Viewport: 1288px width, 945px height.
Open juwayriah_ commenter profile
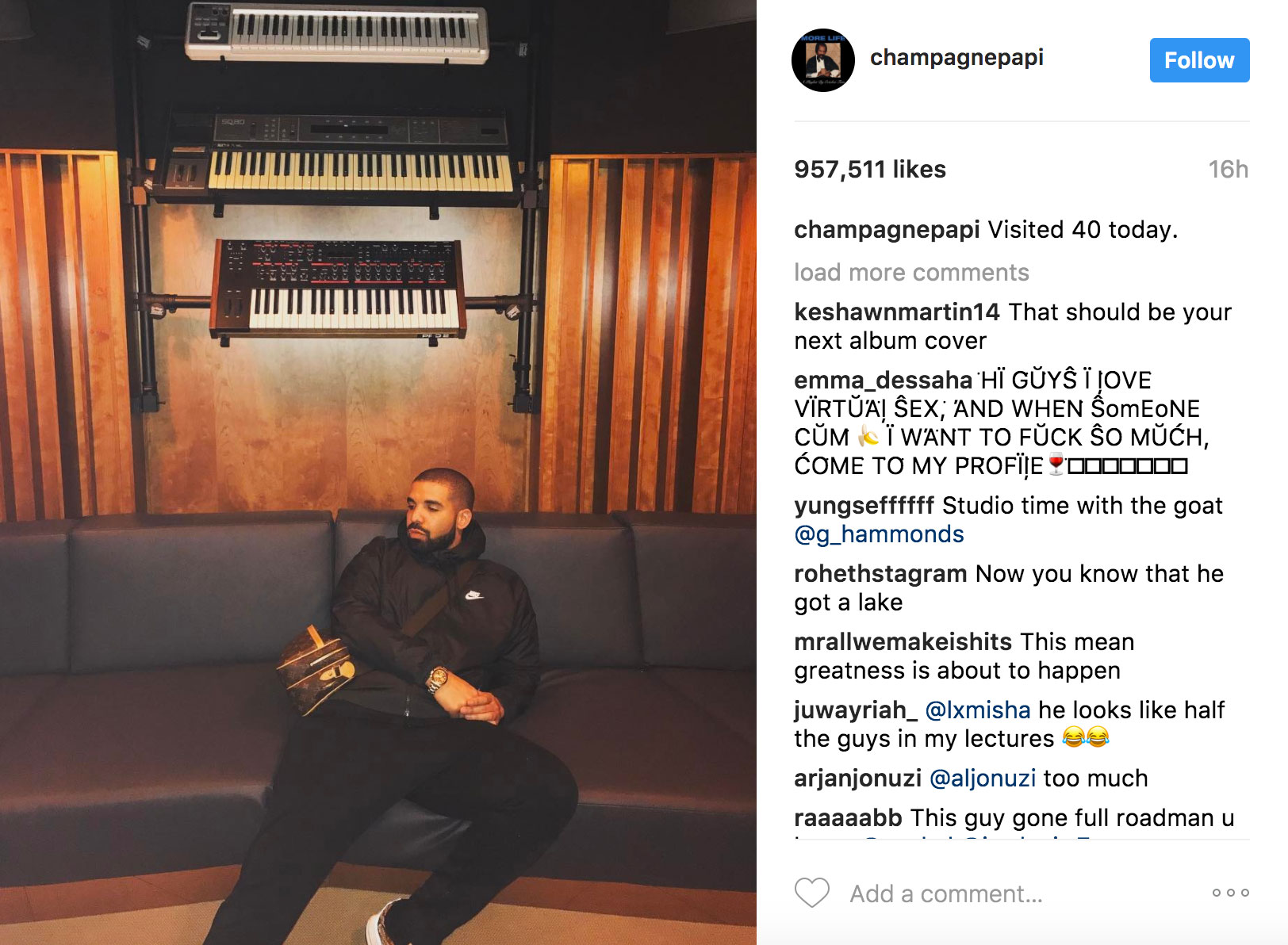856,711
